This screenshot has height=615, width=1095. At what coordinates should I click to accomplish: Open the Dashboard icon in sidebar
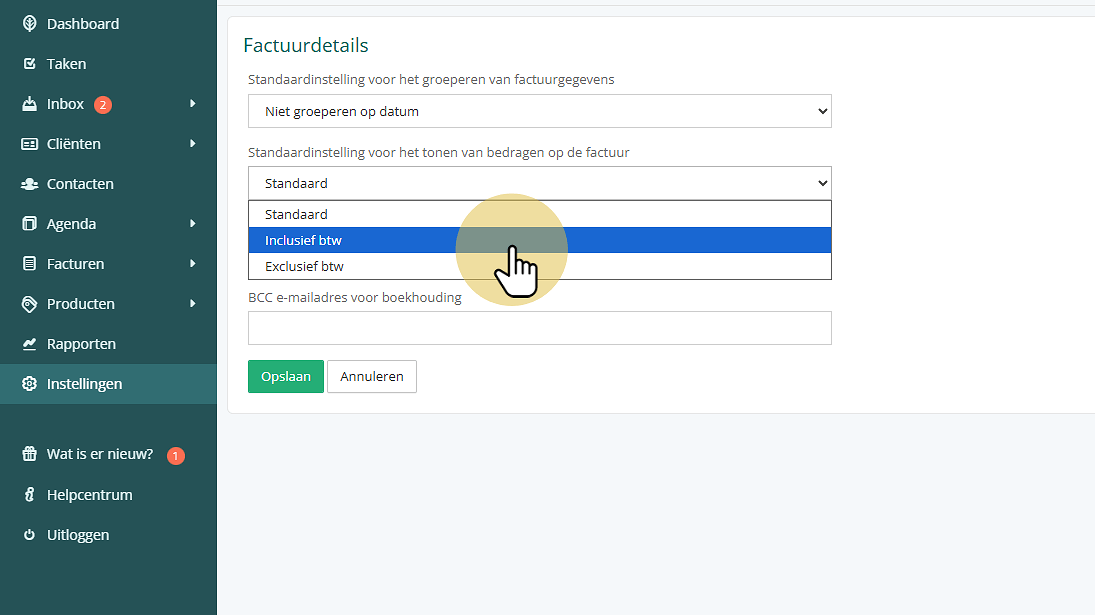(29, 24)
